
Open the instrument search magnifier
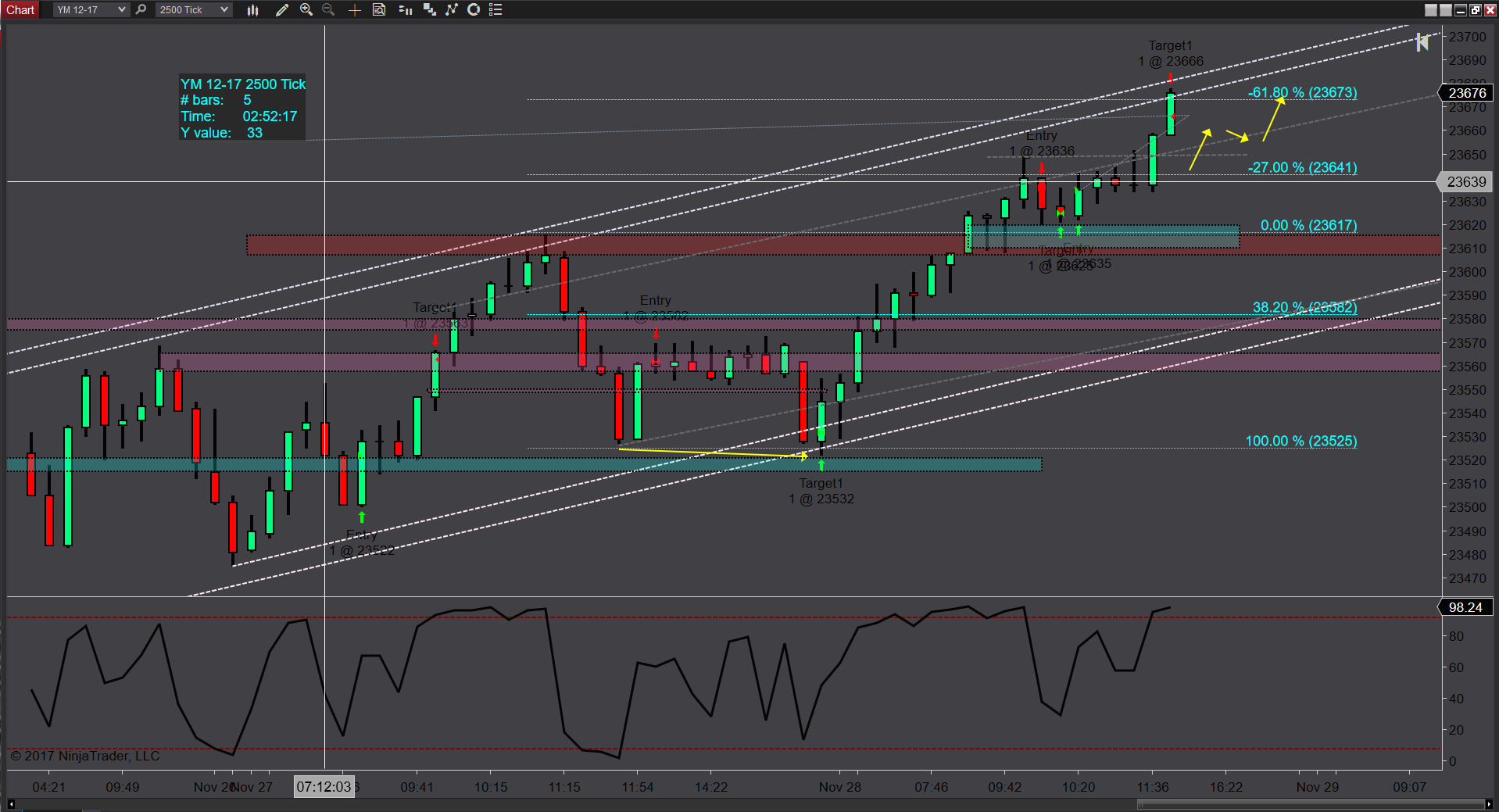(x=141, y=9)
